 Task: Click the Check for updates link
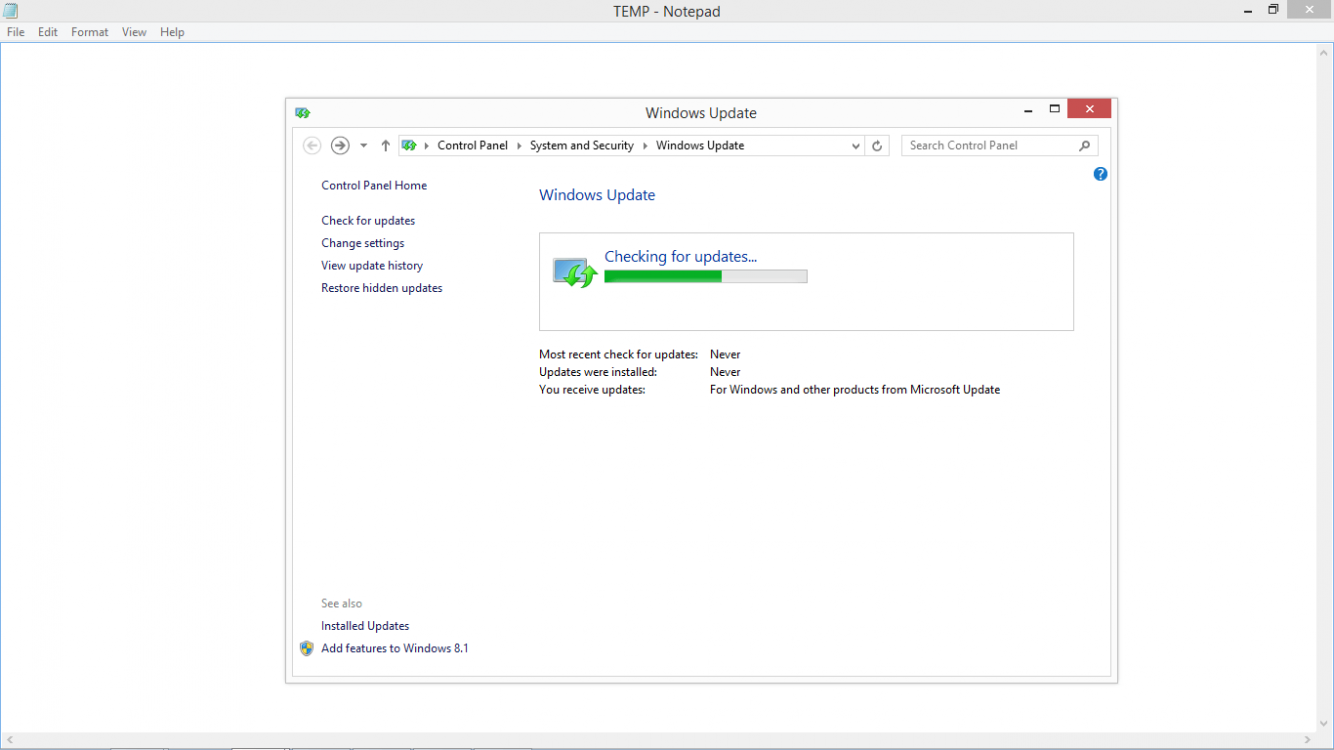[368, 221]
